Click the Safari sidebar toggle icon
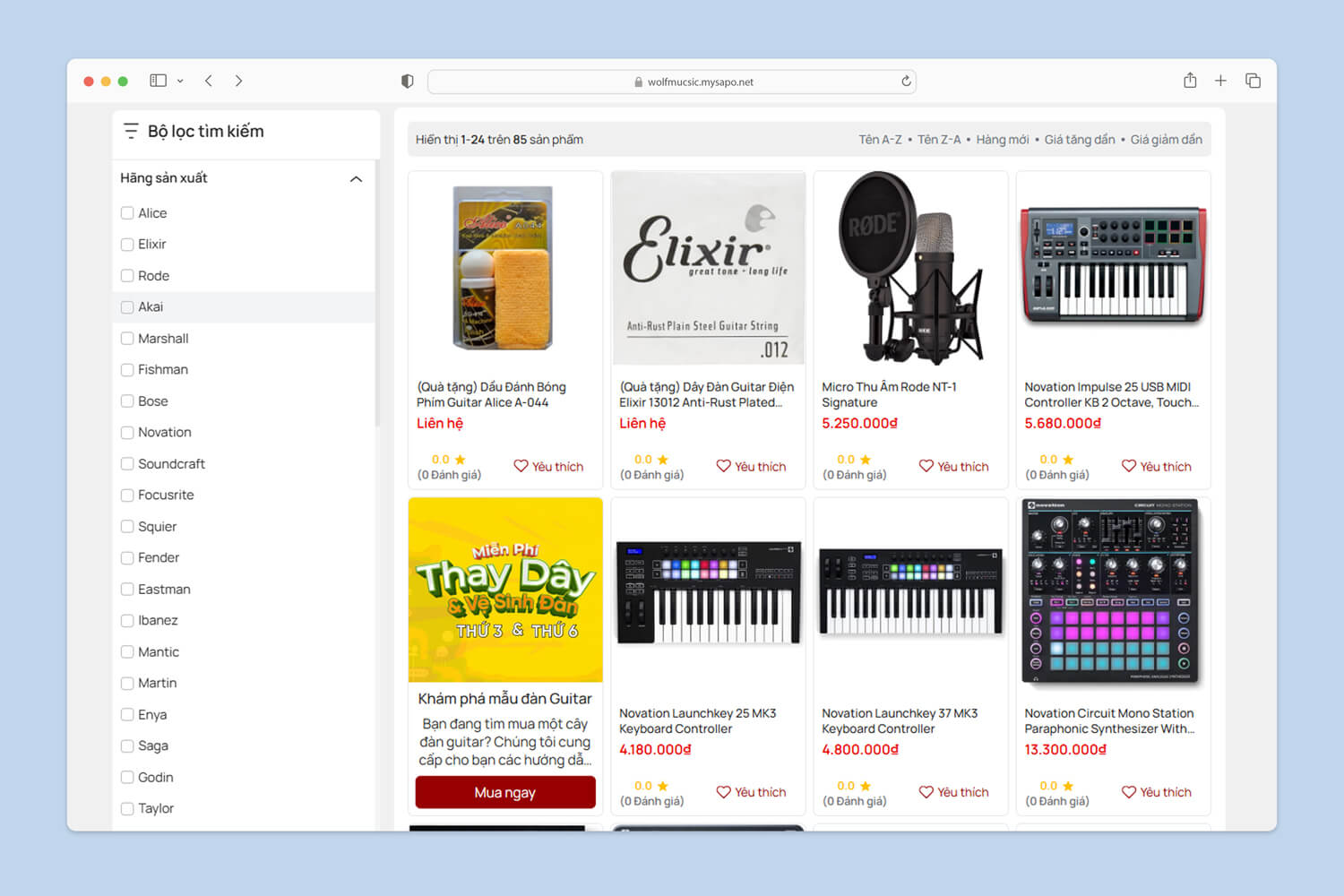Viewport: 1344px width, 896px height. click(159, 81)
